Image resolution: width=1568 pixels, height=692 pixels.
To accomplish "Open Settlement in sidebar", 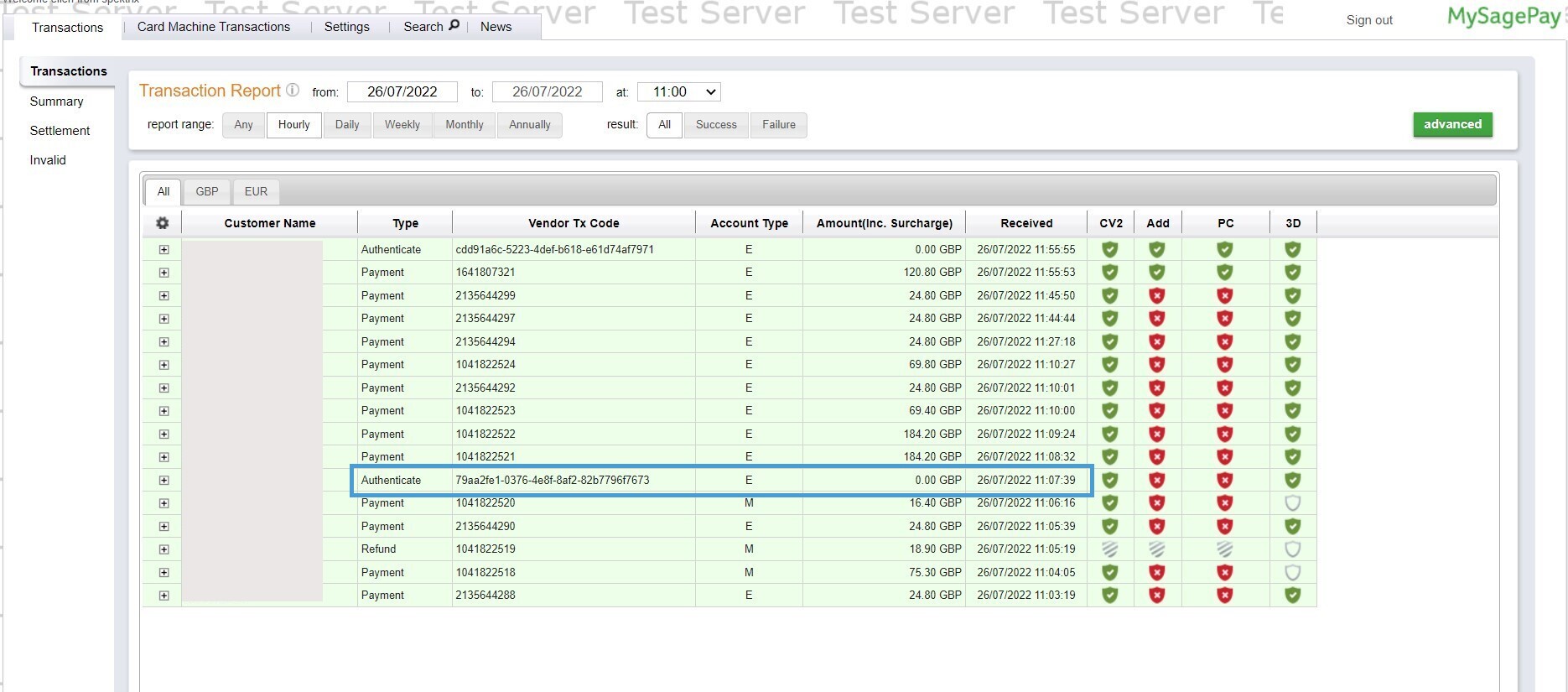I will [60, 131].
